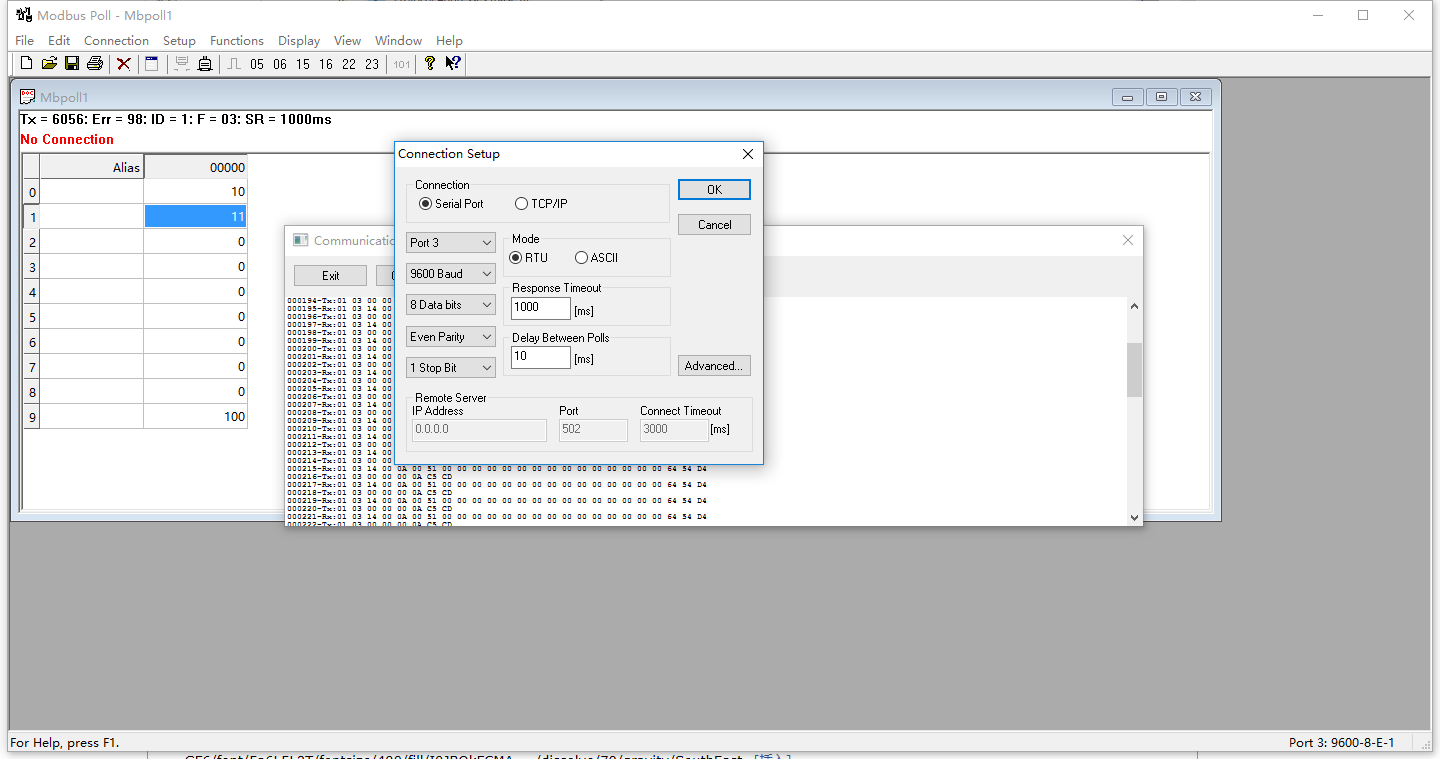Open the Even Parity dropdown

(451, 337)
